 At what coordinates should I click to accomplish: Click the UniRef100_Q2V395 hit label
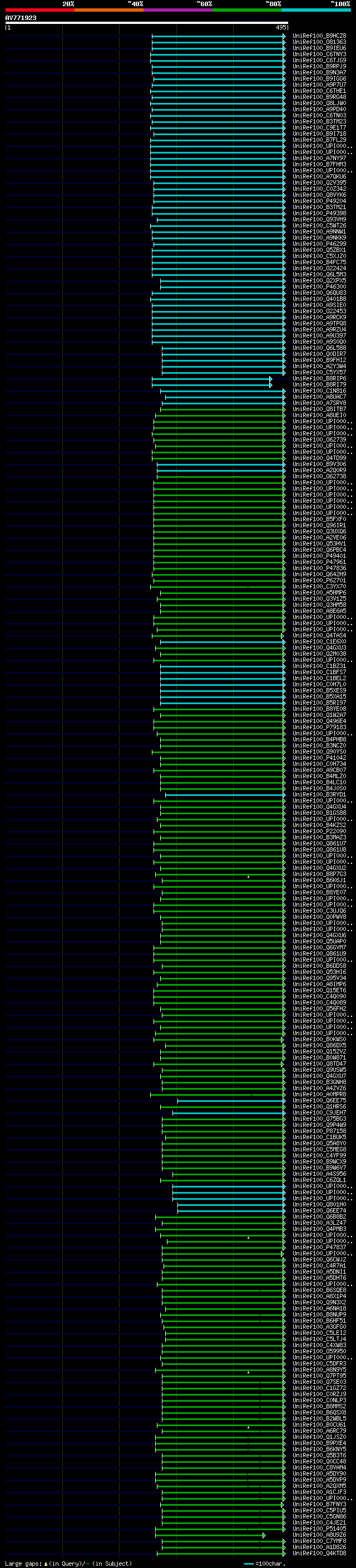pos(319,182)
